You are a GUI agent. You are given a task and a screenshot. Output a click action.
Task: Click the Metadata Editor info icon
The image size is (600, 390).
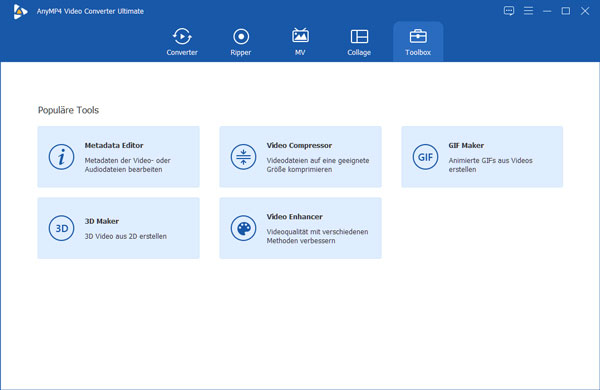click(x=61, y=157)
